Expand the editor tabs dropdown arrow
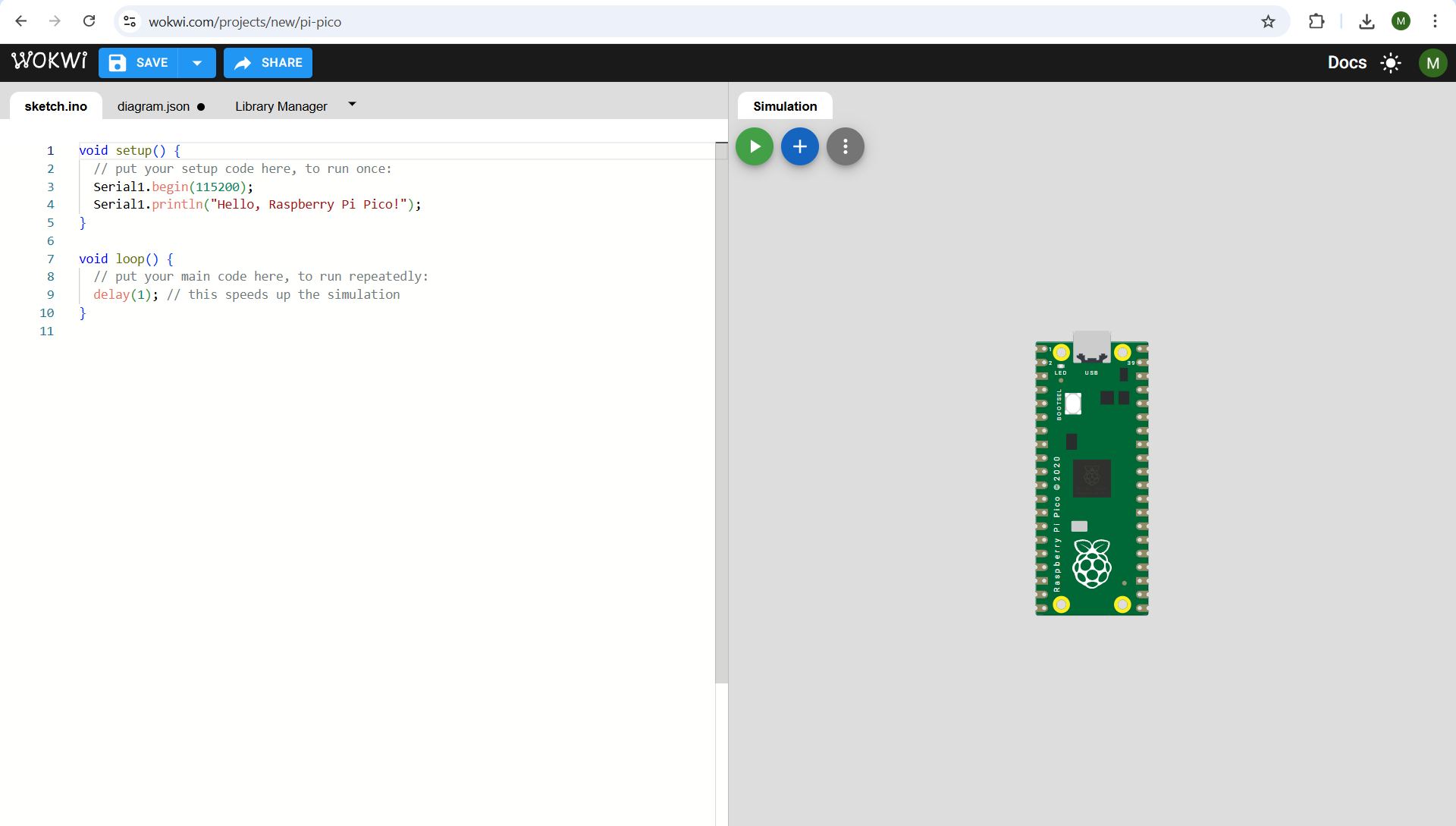This screenshot has width=1456, height=826. 352,104
